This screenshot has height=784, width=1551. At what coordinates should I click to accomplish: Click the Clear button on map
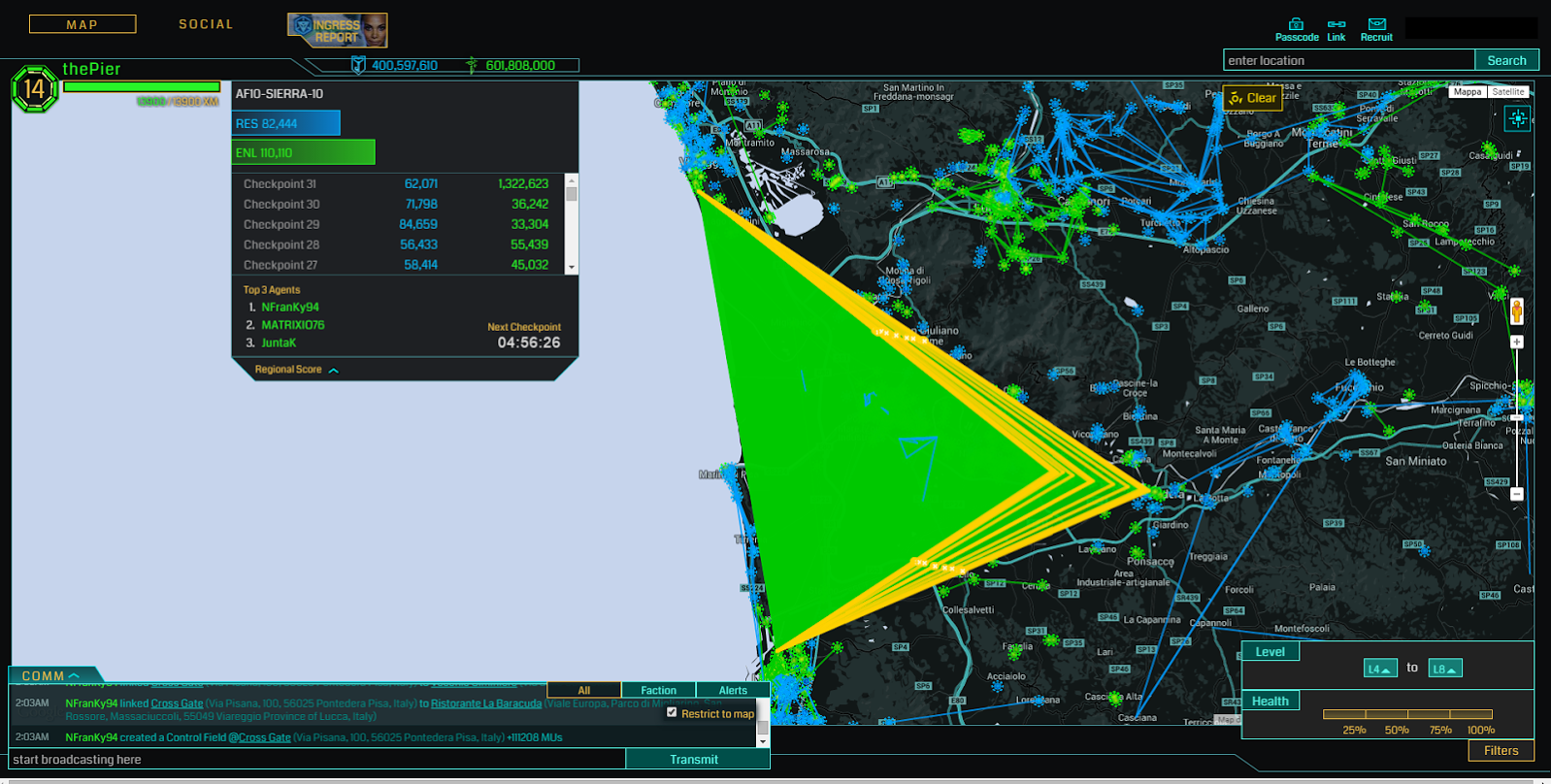tap(1252, 98)
